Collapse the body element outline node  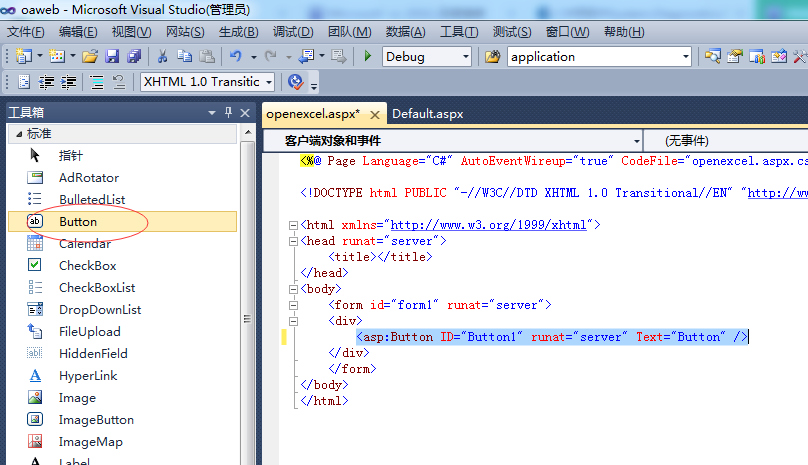coord(293,289)
